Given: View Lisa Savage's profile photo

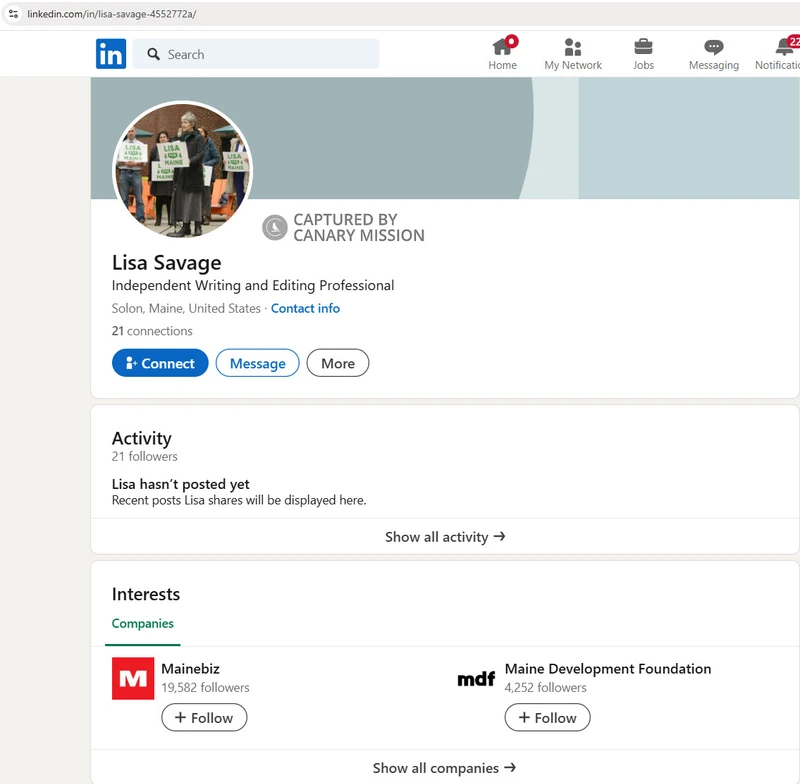Looking at the screenshot, I should pos(182,170).
